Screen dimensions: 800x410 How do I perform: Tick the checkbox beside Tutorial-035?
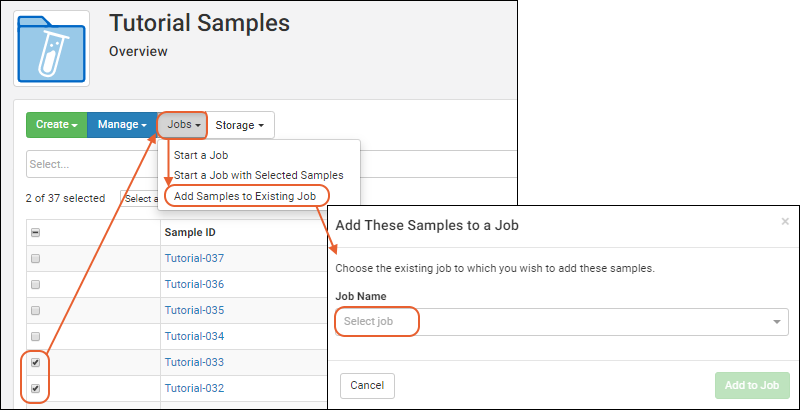point(36,311)
